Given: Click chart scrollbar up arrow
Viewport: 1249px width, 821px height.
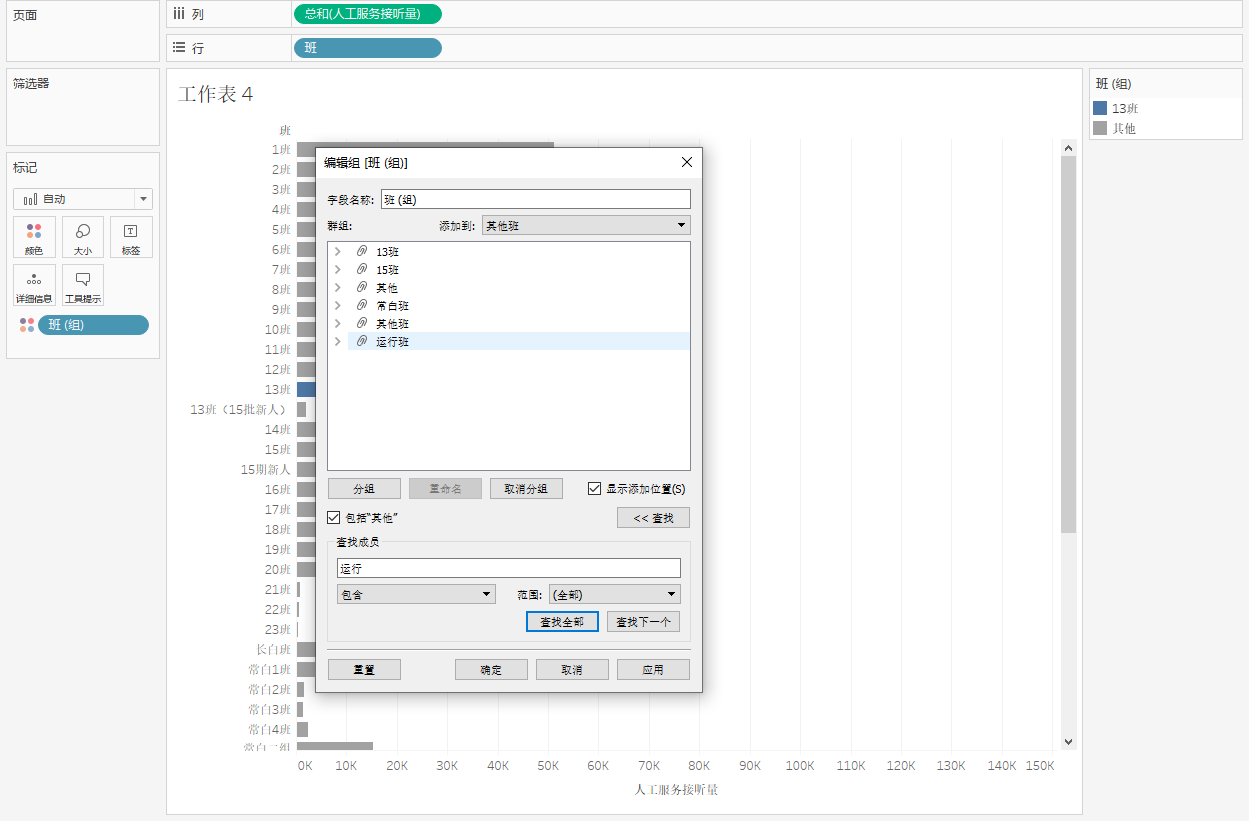Looking at the screenshot, I should (1068, 148).
